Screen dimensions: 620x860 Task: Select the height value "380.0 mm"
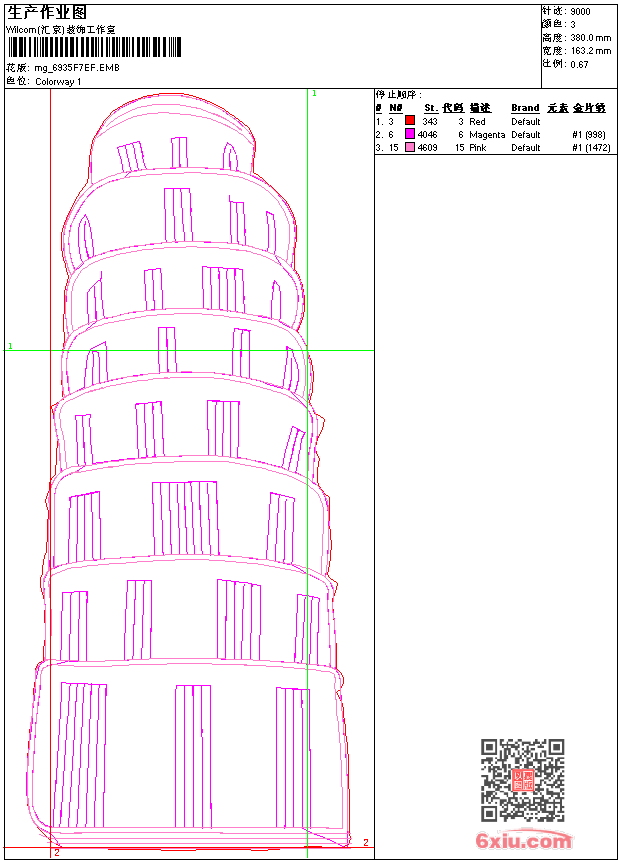(591, 38)
